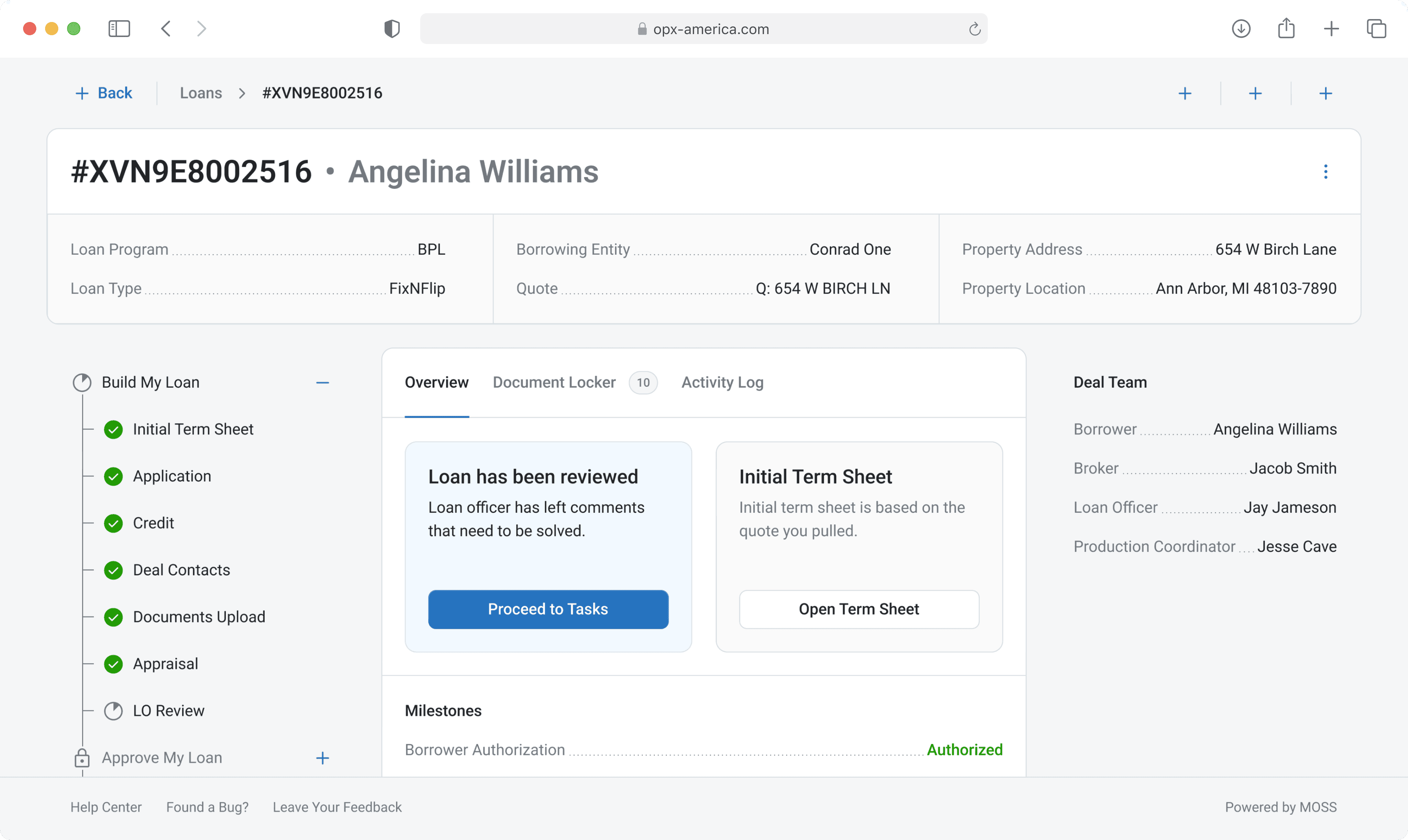Click the Safari sidebar toggle icon
Image resolution: width=1408 pixels, height=840 pixels.
coord(119,29)
